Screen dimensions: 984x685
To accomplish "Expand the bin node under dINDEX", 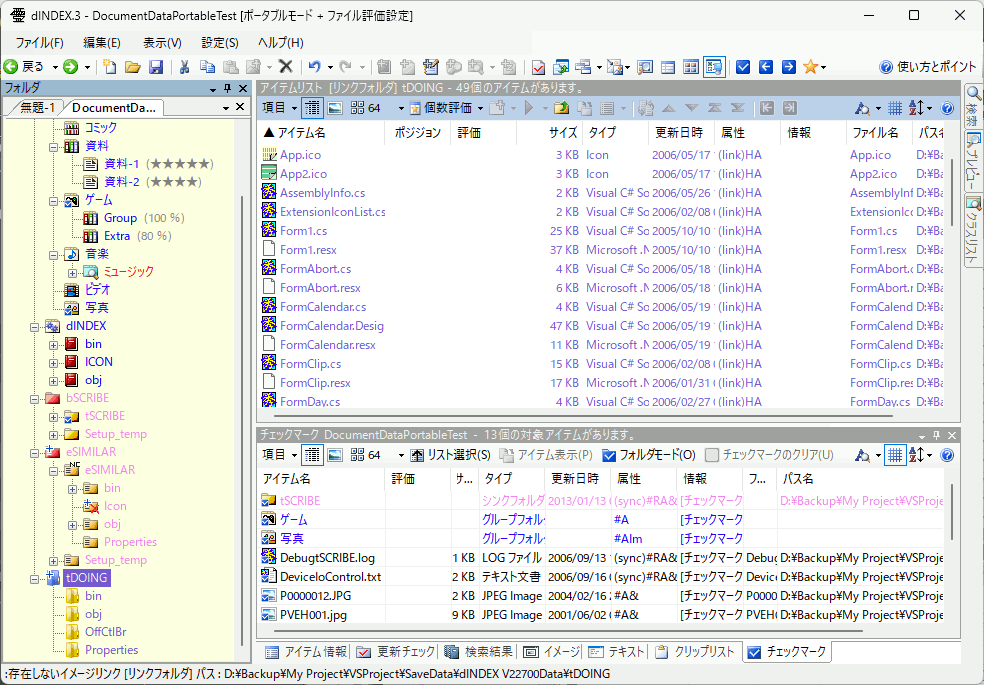I will tap(53, 344).
